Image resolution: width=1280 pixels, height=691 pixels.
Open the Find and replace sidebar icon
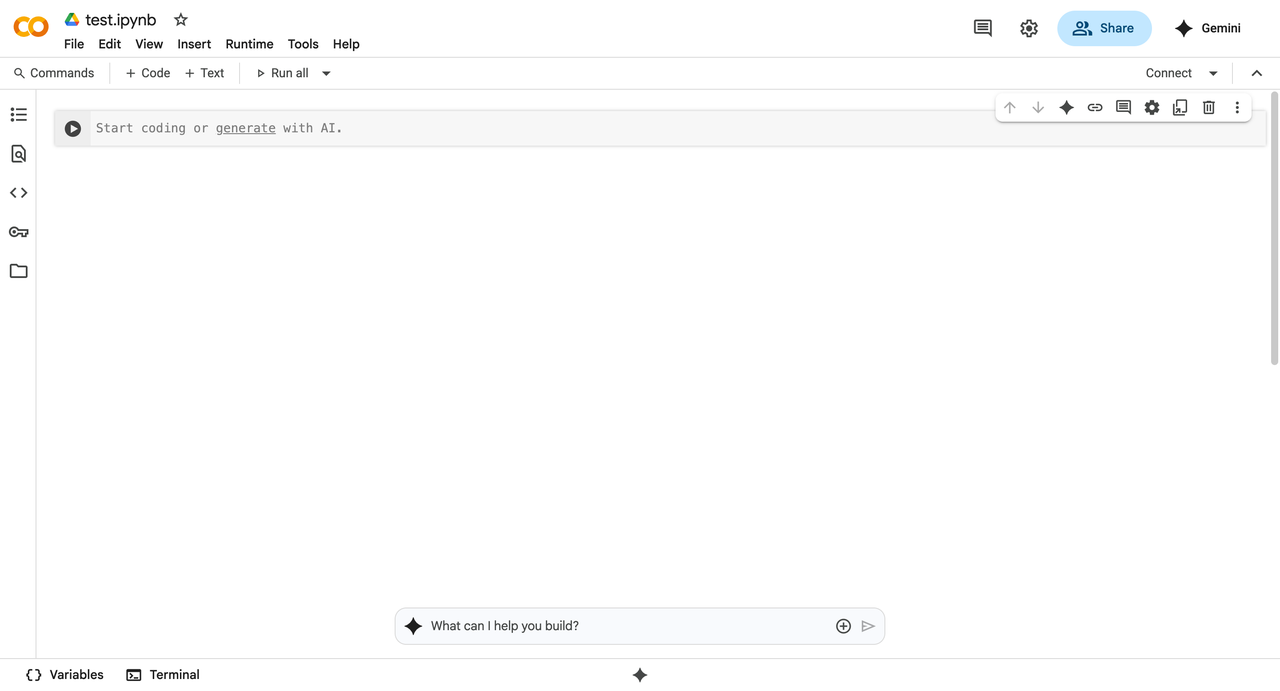[18, 154]
